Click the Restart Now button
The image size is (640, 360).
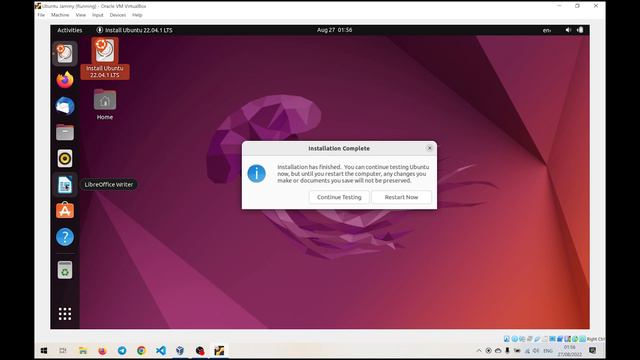[x=401, y=197]
